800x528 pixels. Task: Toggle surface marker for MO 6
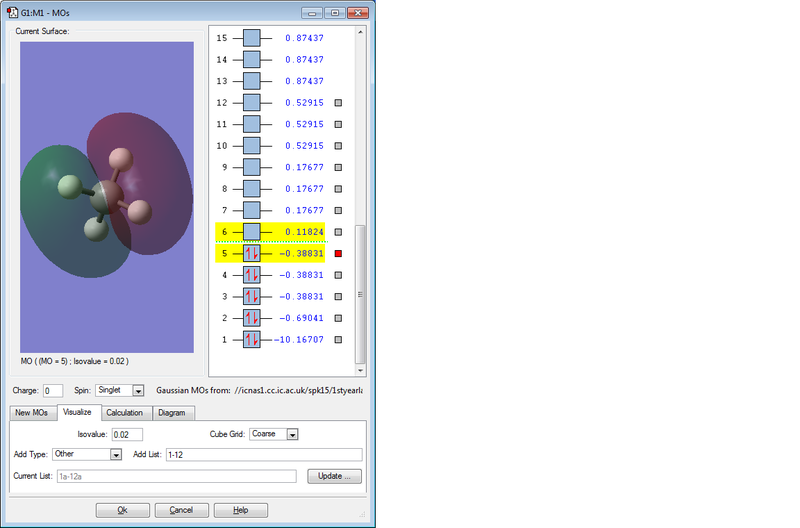click(338, 232)
